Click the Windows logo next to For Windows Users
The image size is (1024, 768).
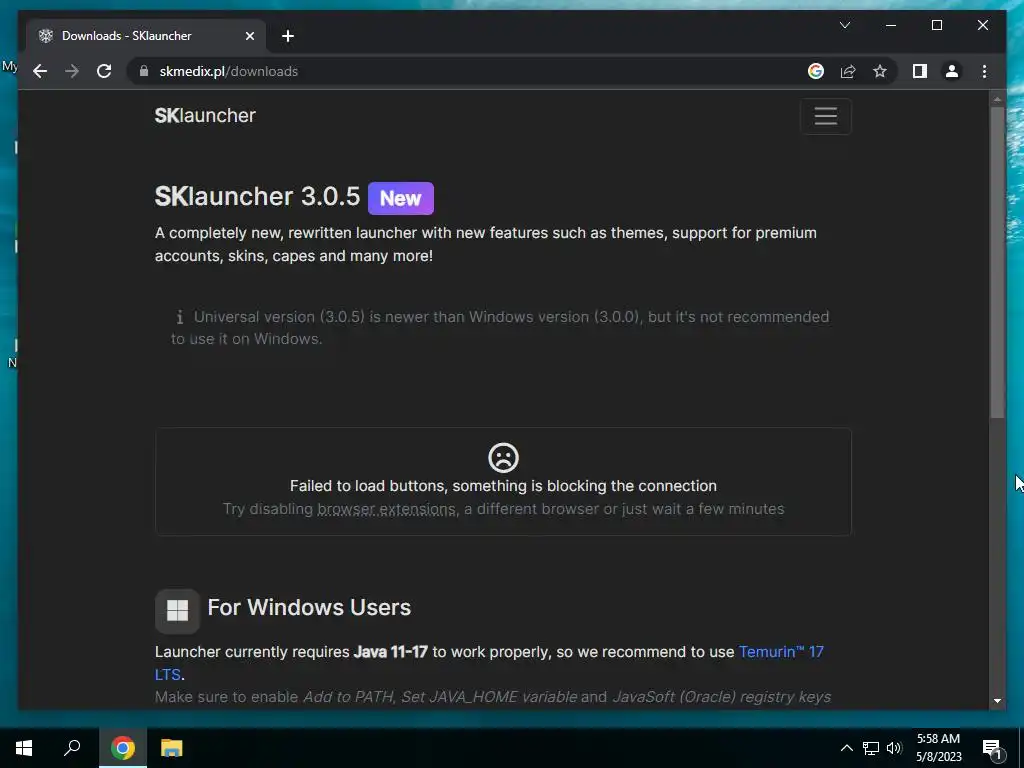pyautogui.click(x=177, y=611)
